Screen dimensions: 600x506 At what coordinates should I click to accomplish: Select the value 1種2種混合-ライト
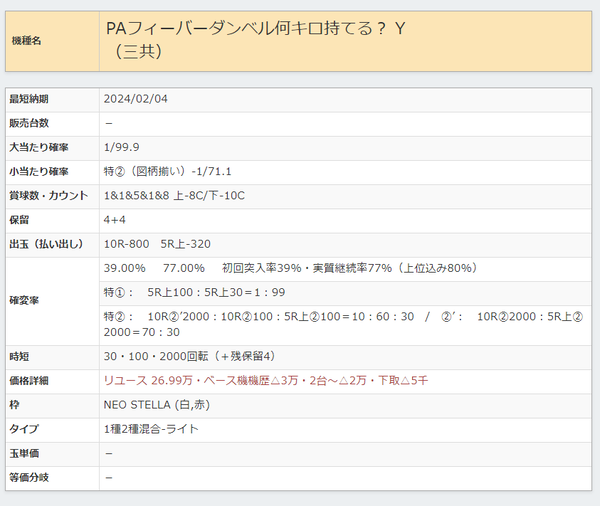pyautogui.click(x=151, y=429)
